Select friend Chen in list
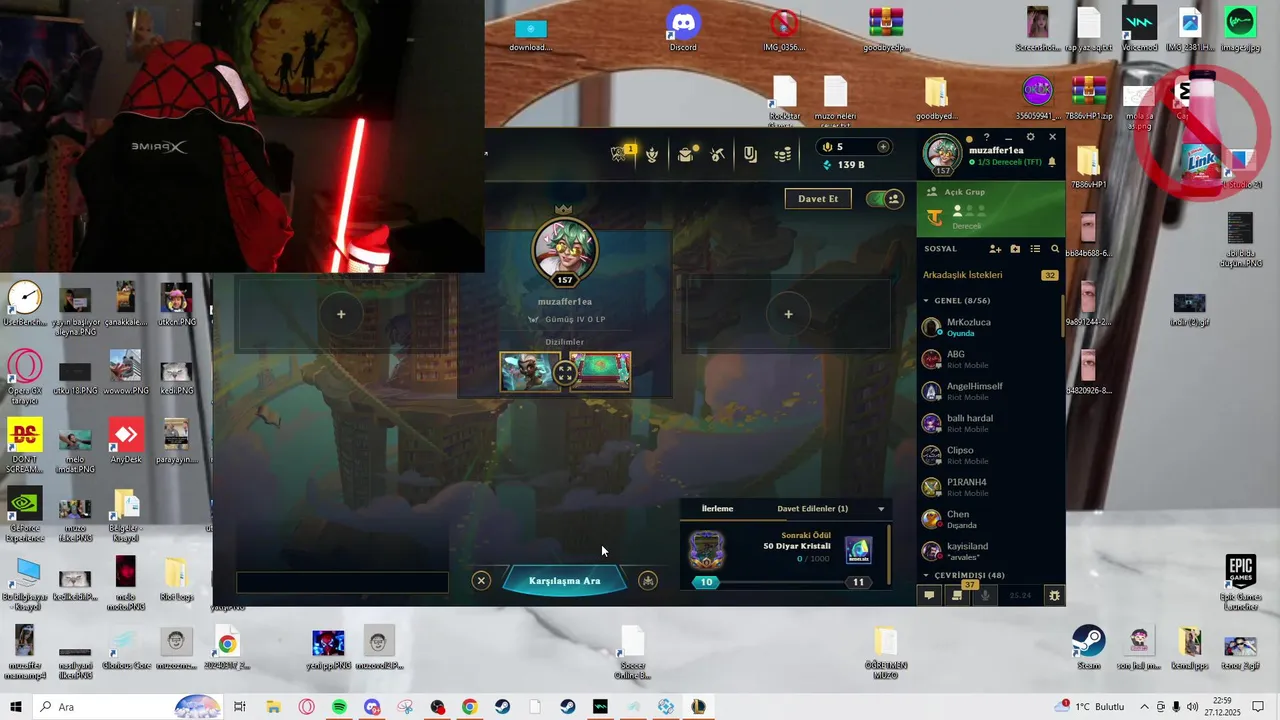Viewport: 1280px width, 720px height. pyautogui.click(x=989, y=519)
